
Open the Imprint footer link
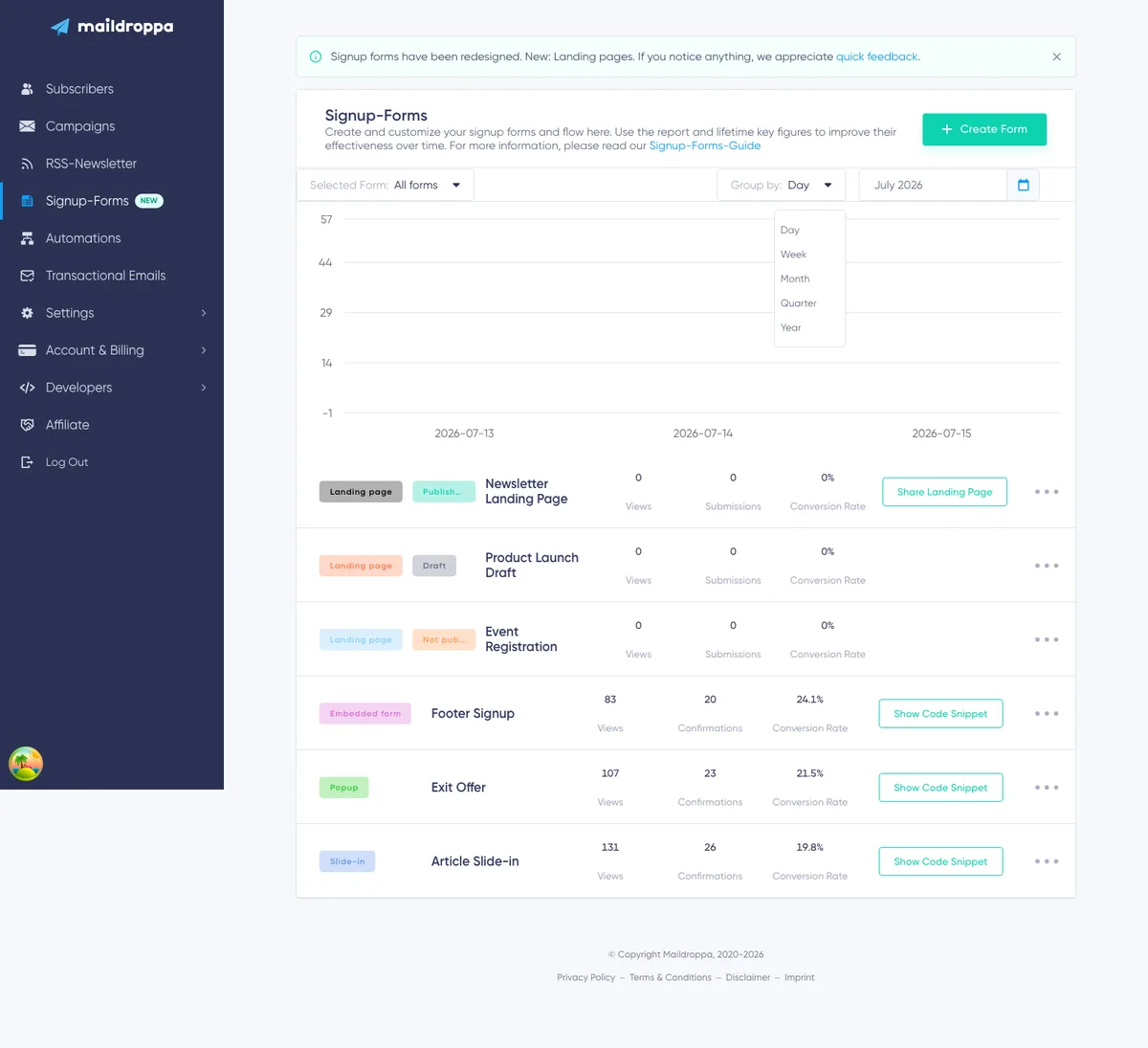point(800,977)
